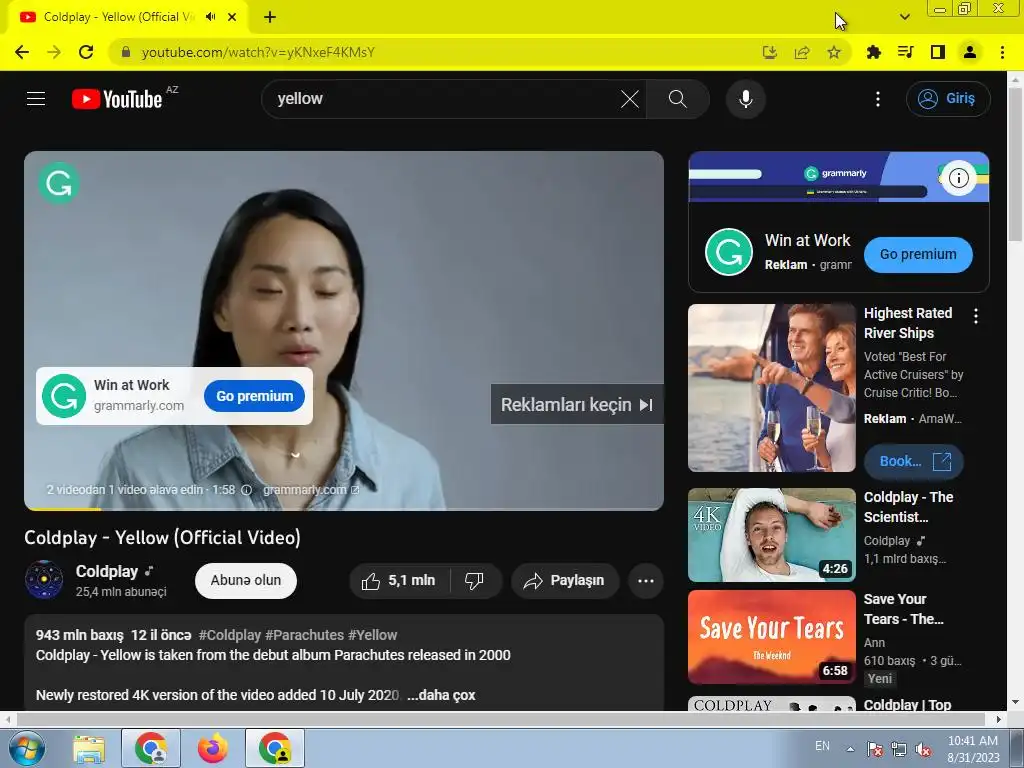Share the video via Paylaşın
The image size is (1024, 768).
(x=566, y=581)
